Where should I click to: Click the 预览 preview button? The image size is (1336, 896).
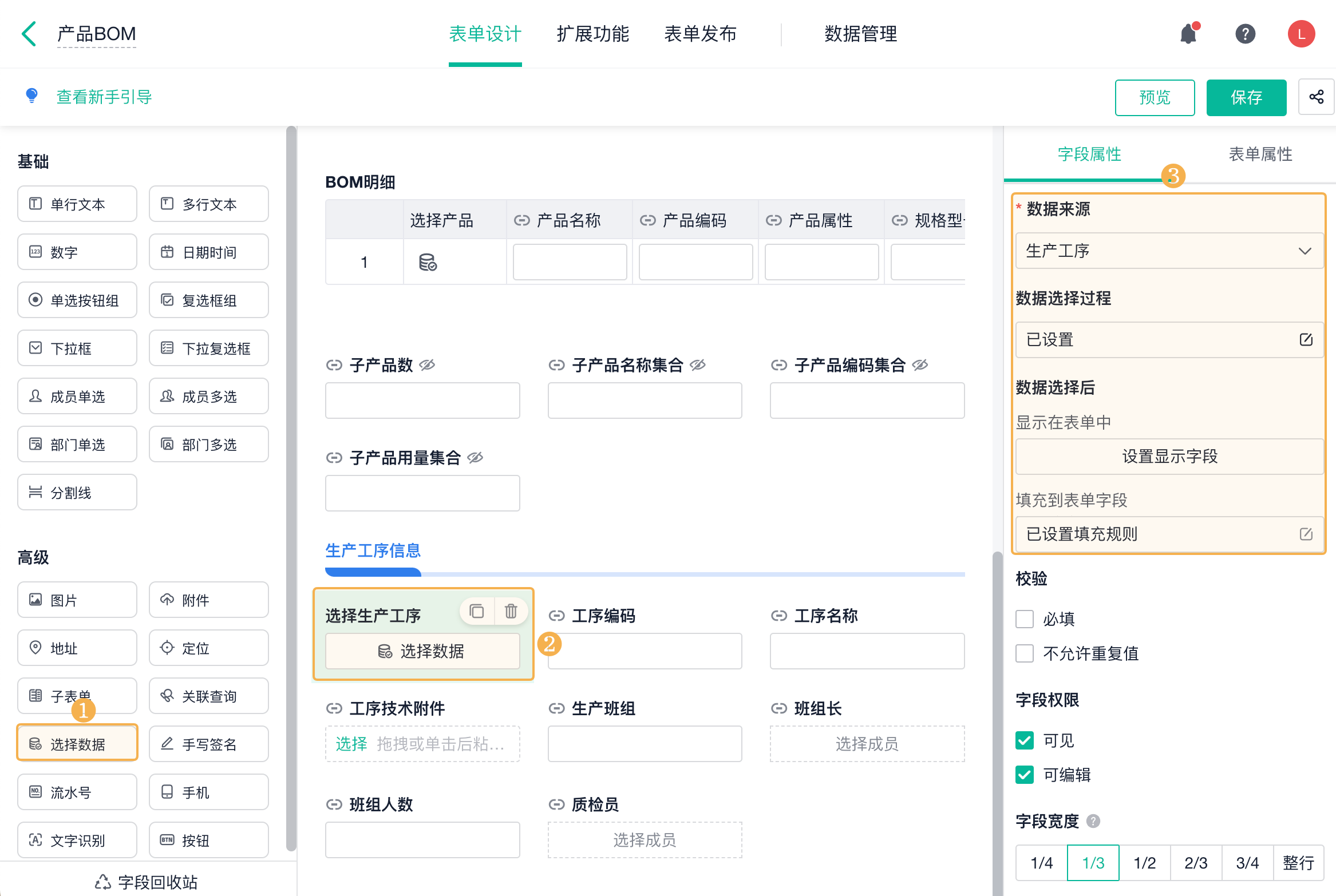click(x=1155, y=97)
